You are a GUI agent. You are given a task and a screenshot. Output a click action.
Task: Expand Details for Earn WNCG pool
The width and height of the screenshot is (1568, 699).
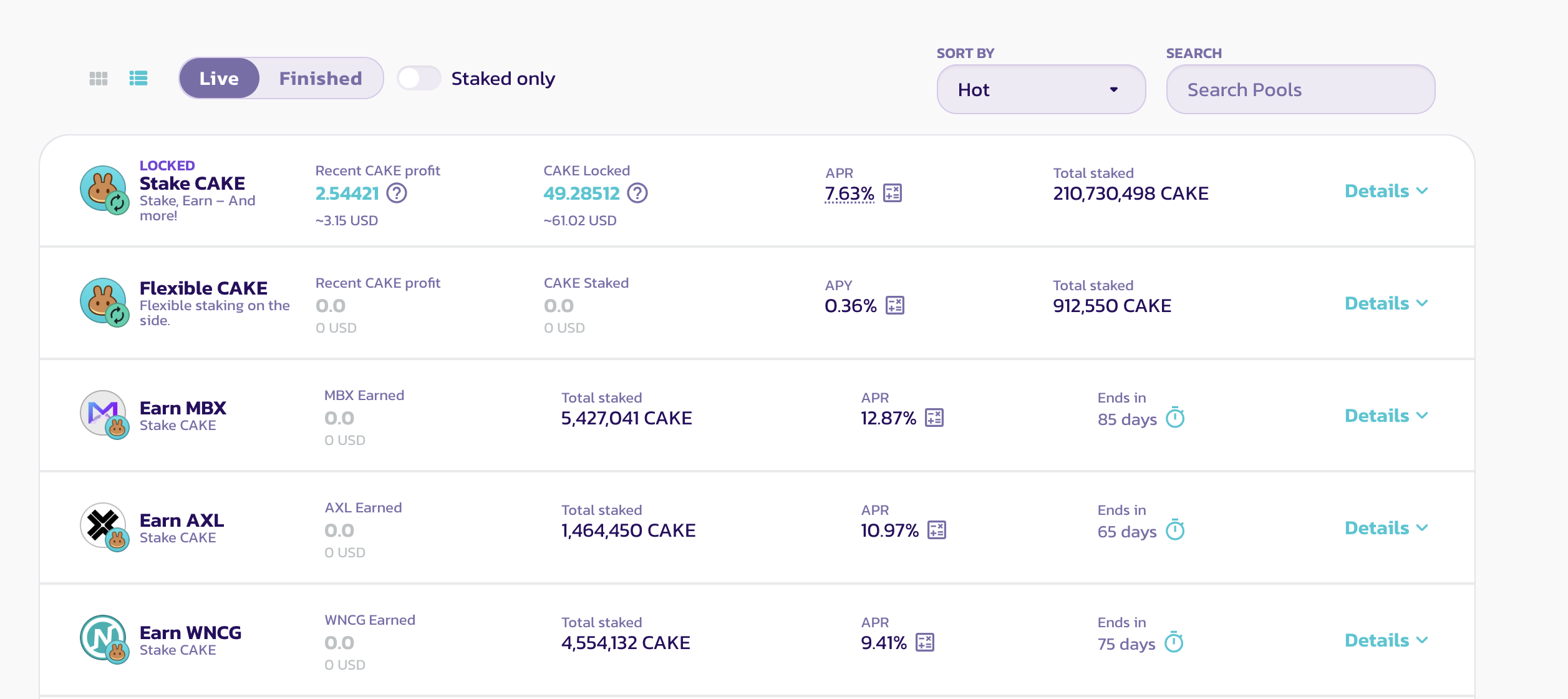(x=1386, y=640)
